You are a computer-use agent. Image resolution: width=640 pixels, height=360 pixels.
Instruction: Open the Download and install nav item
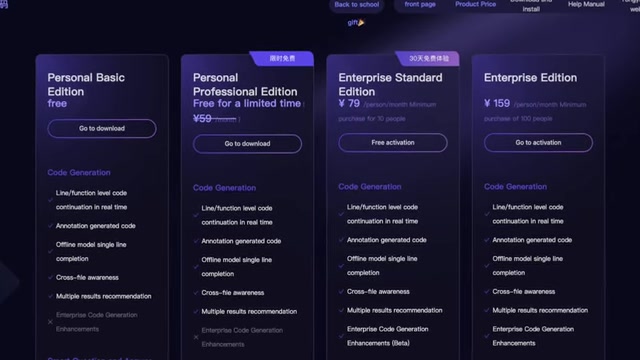(531, 5)
